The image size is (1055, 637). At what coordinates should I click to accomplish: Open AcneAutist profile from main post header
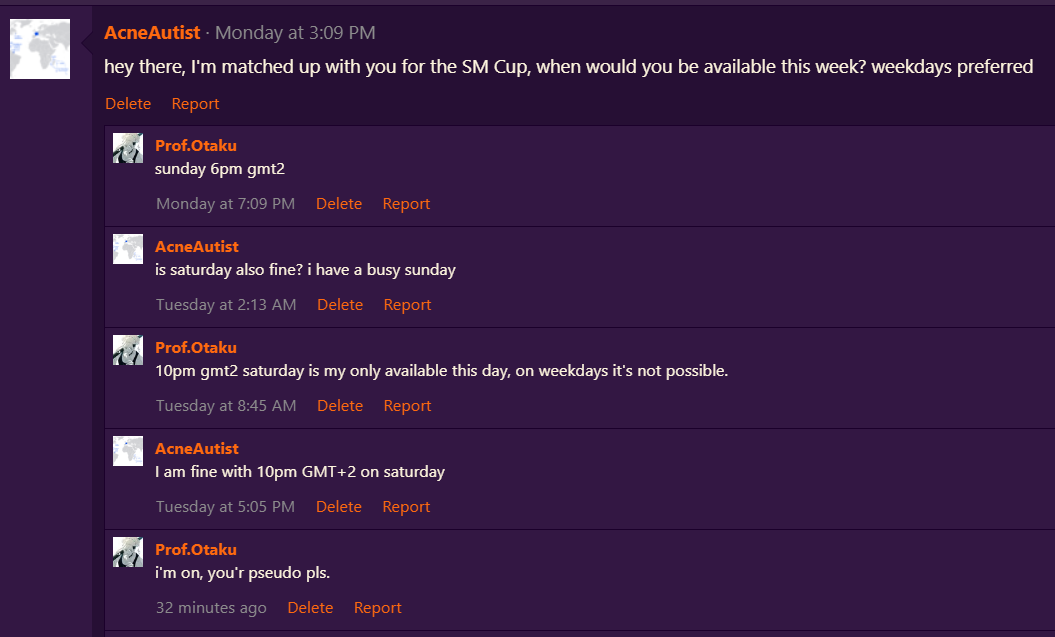point(152,33)
